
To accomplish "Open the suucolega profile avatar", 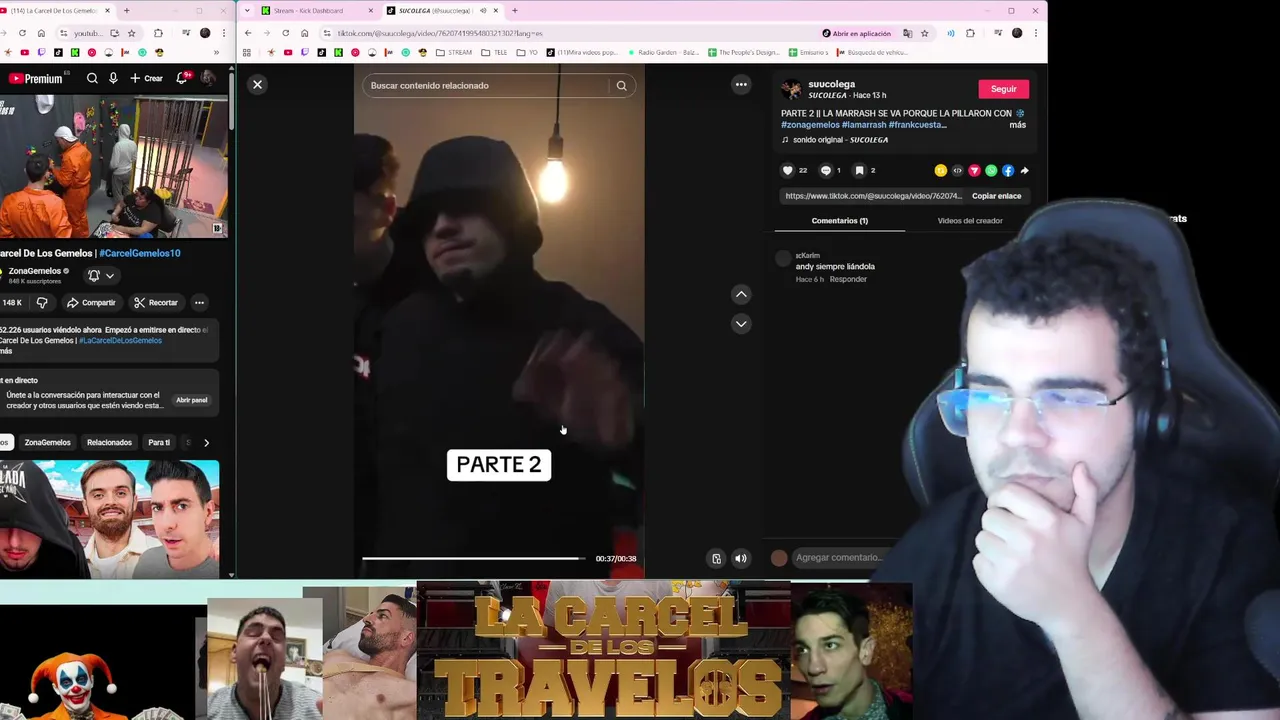I will coord(791,90).
